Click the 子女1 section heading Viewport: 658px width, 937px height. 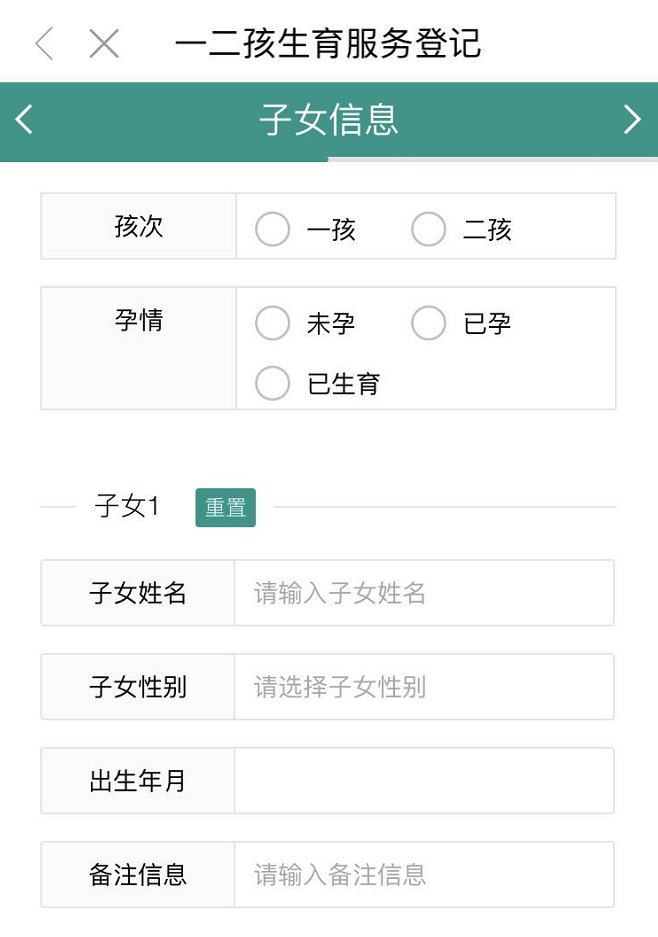click(127, 507)
